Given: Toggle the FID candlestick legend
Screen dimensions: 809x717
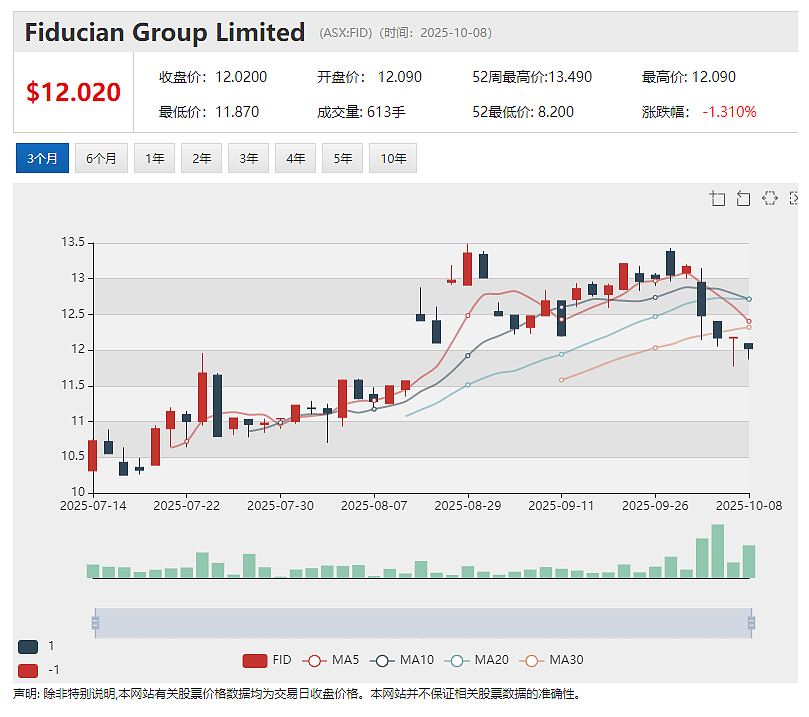Looking at the screenshot, I should point(267,660).
